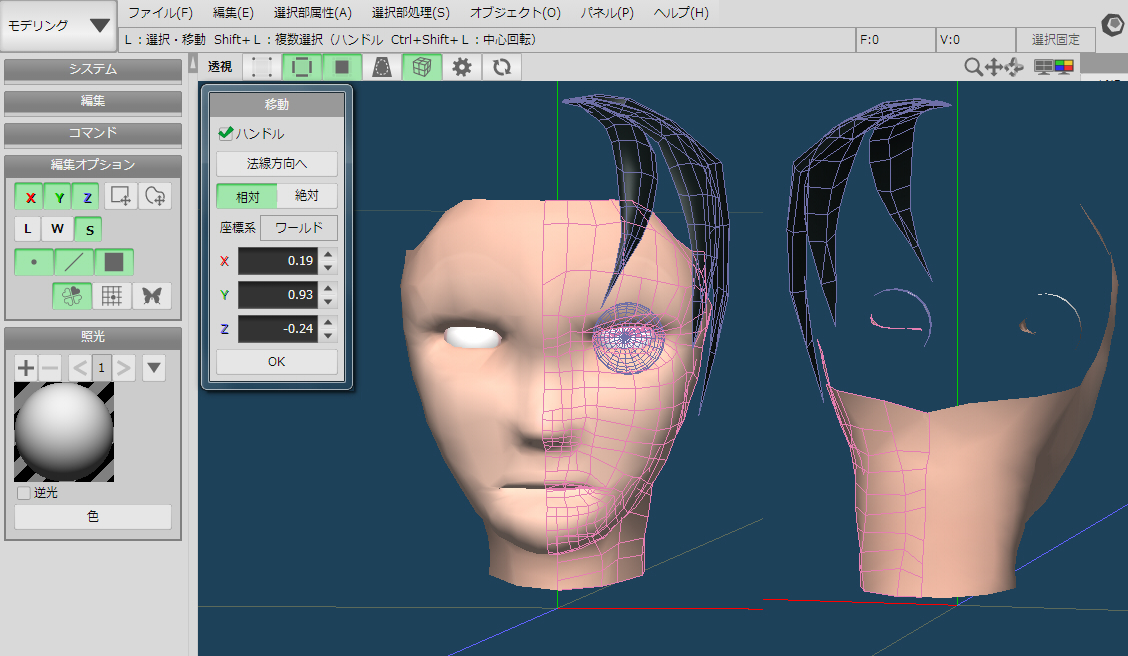
Task: Select the lasso selection mode icon
Action: tap(155, 197)
